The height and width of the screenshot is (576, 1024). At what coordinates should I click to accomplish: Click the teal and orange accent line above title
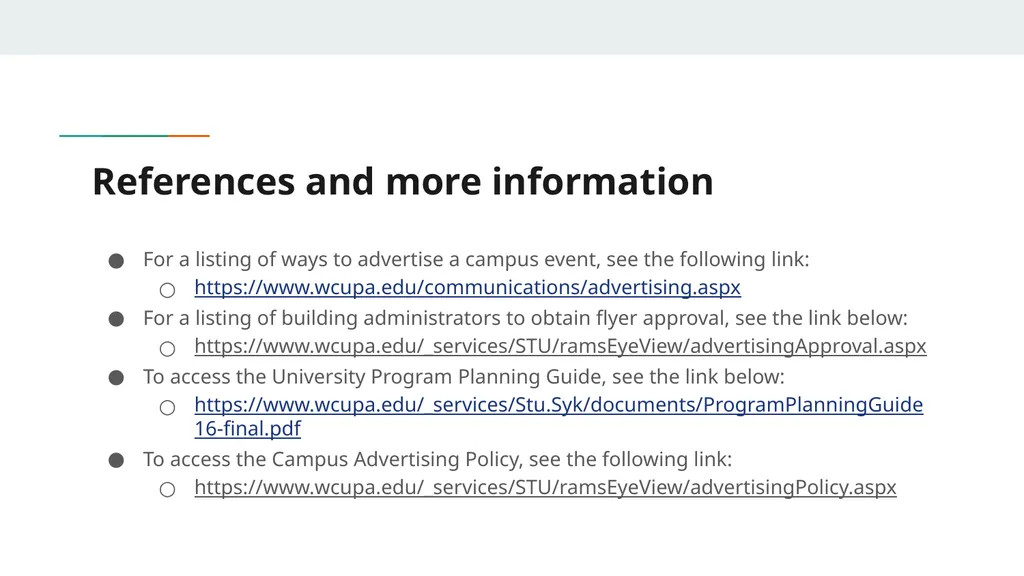coord(135,136)
